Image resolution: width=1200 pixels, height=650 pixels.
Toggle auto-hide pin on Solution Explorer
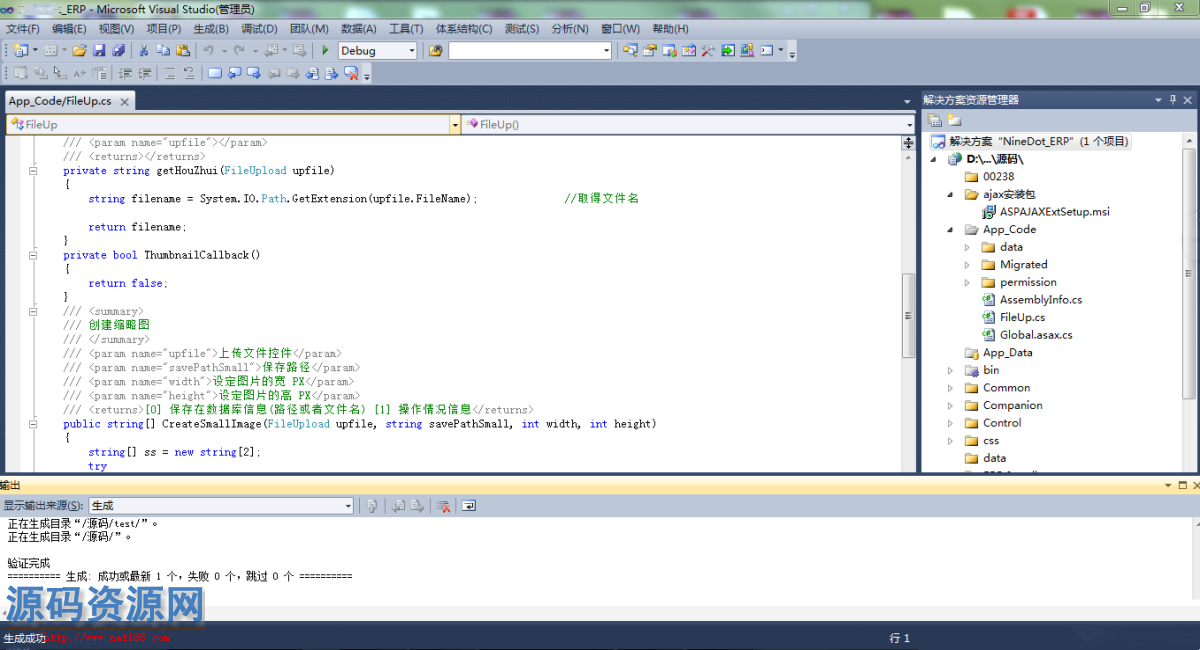[1173, 100]
